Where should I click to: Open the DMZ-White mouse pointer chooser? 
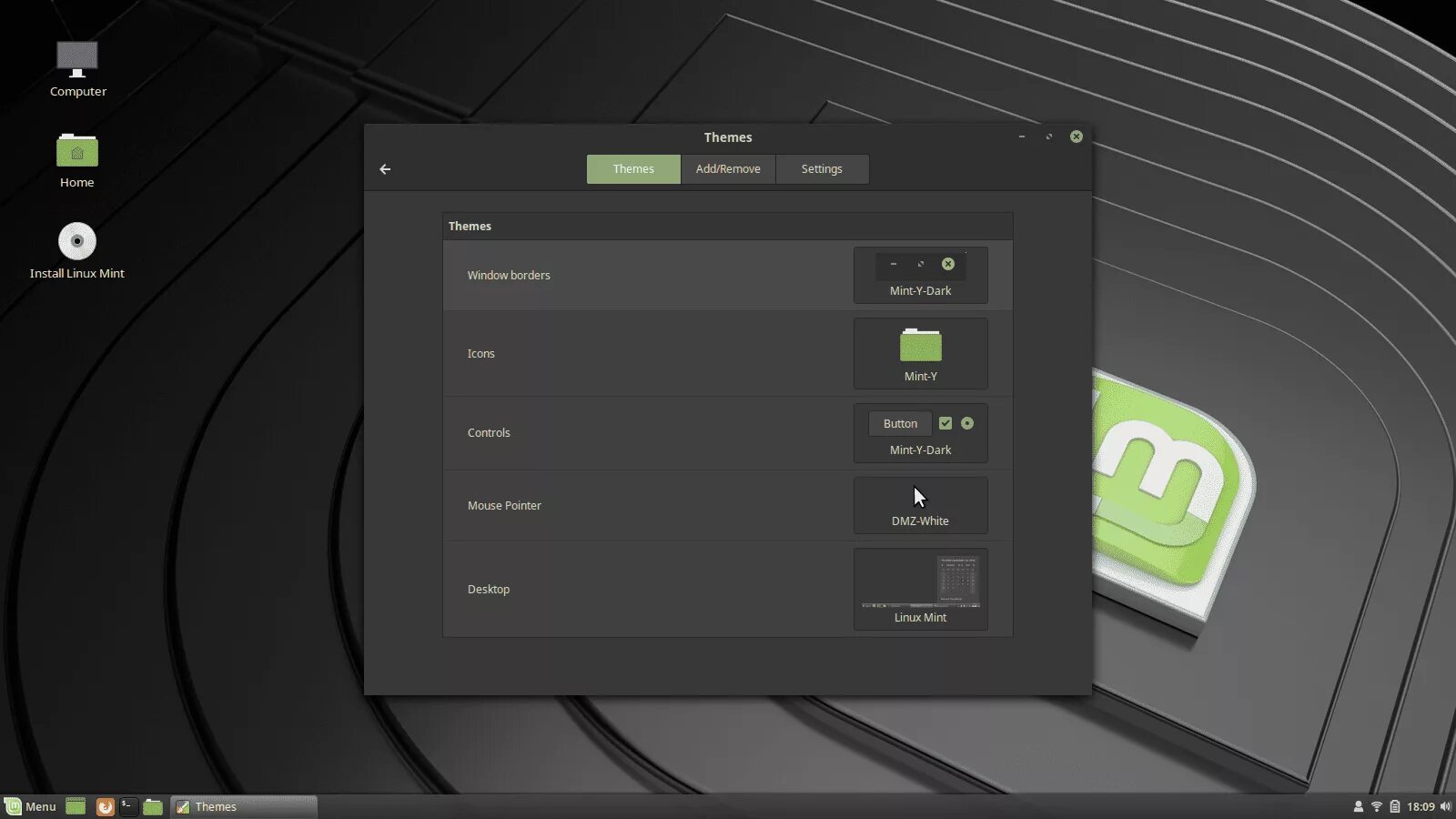921,505
